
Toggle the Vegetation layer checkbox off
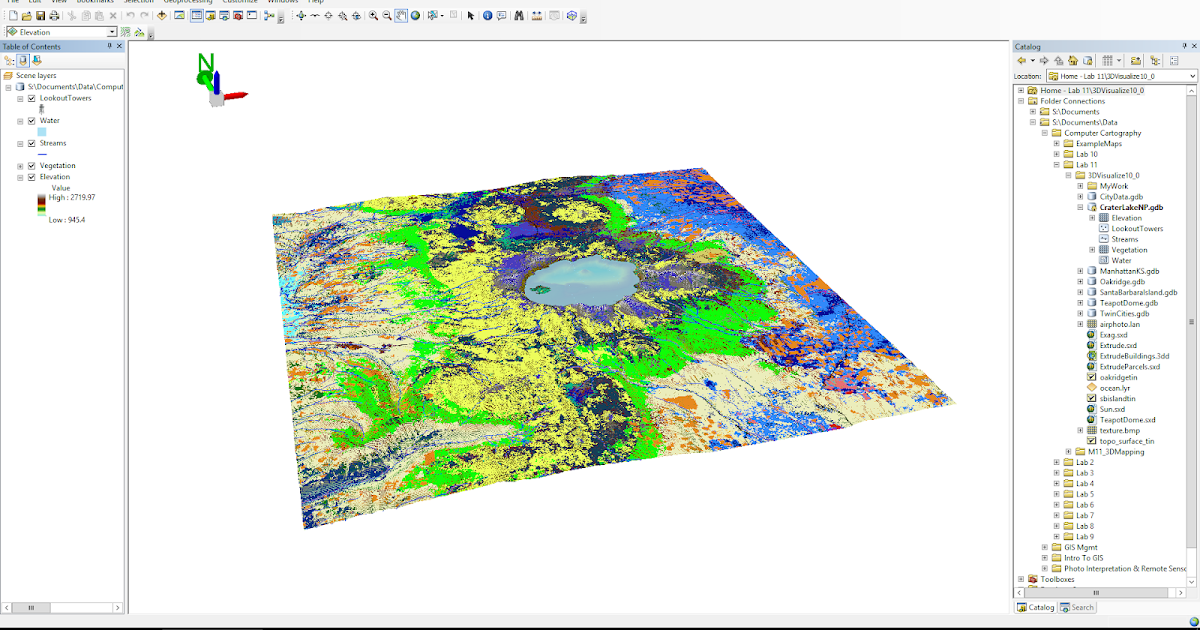pos(31,166)
